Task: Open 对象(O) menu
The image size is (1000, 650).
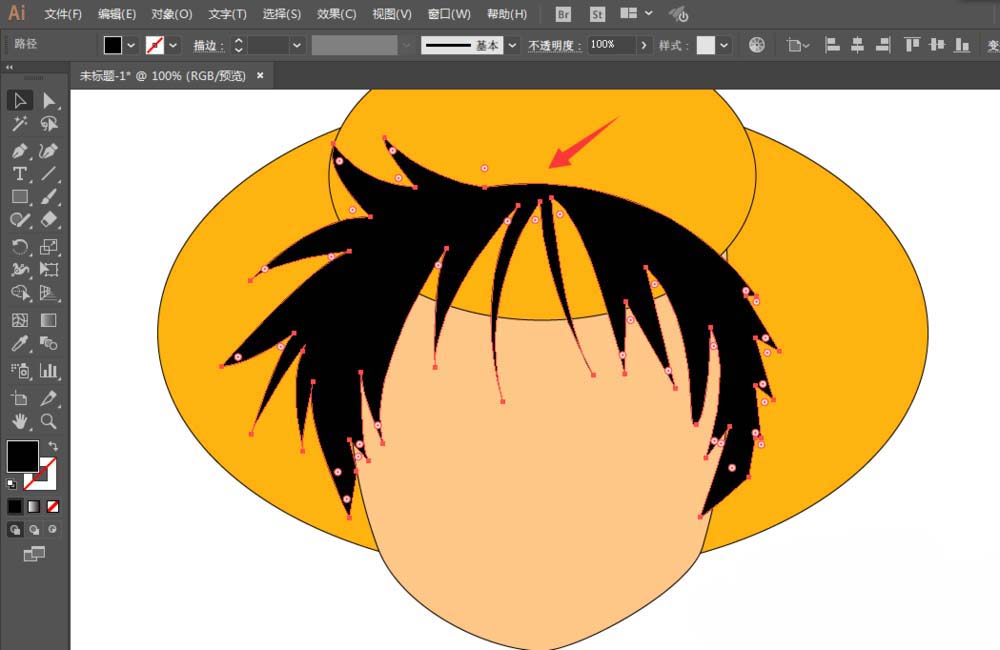Action: 172,14
